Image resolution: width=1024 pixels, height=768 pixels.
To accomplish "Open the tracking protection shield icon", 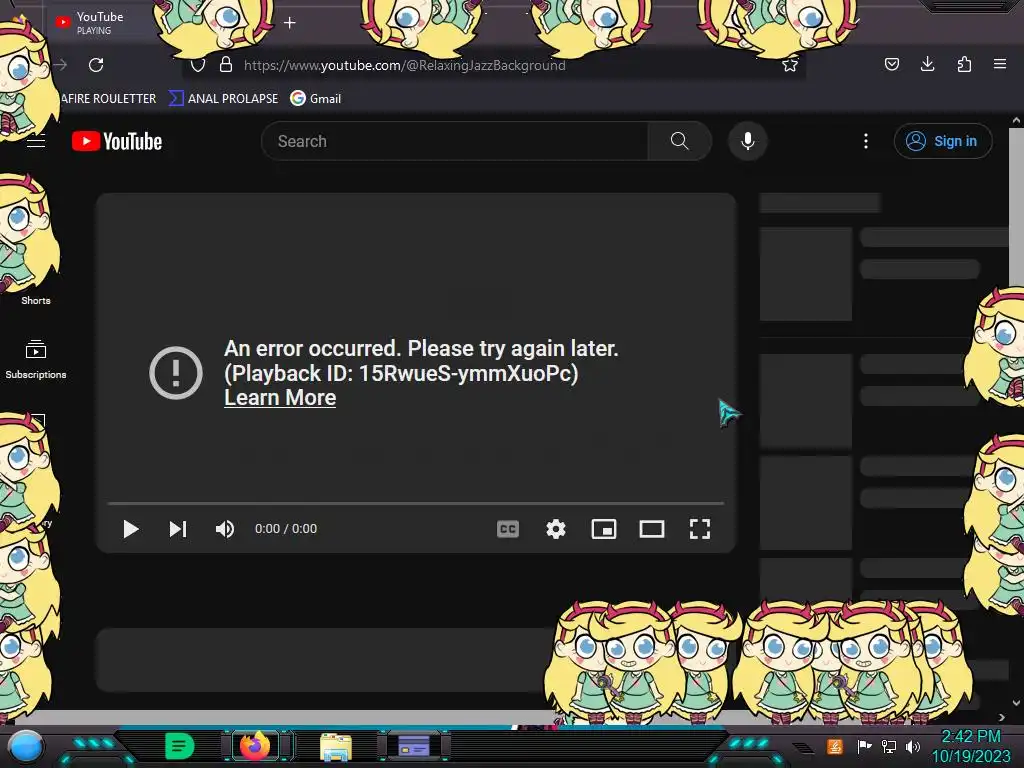I will (198, 65).
